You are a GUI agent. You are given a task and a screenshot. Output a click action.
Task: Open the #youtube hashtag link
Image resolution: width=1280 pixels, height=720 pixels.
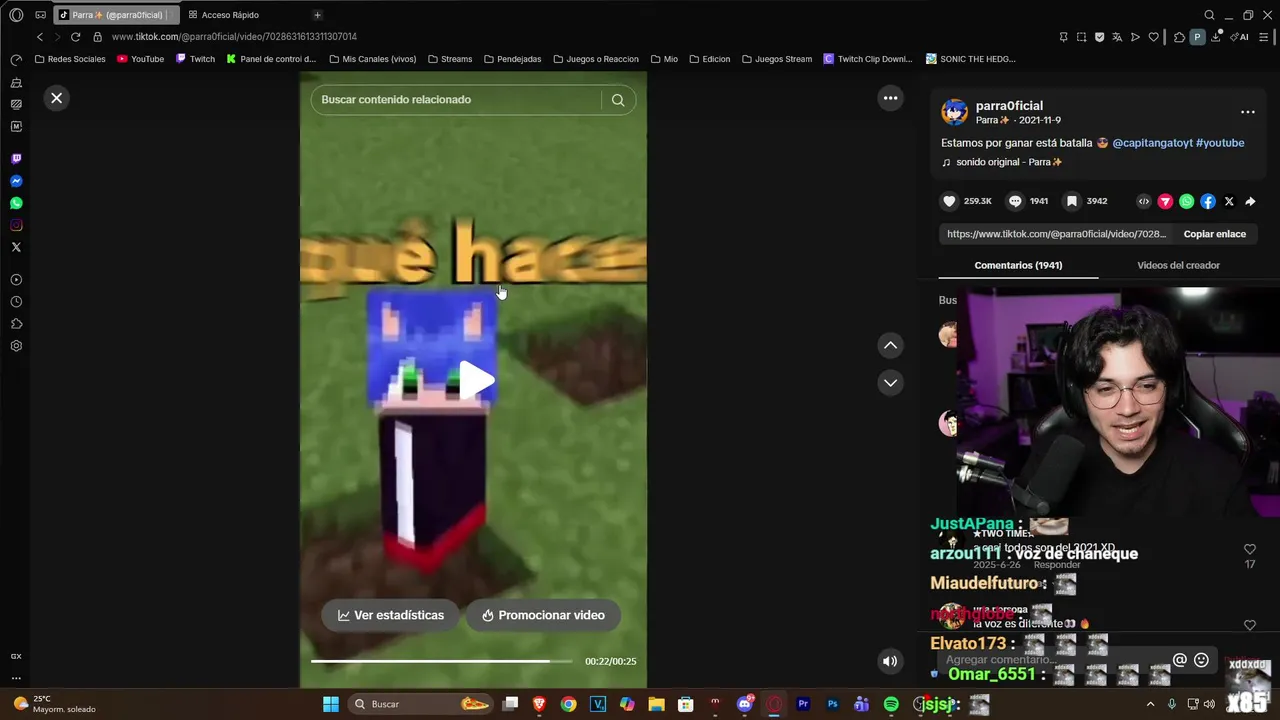click(1220, 143)
